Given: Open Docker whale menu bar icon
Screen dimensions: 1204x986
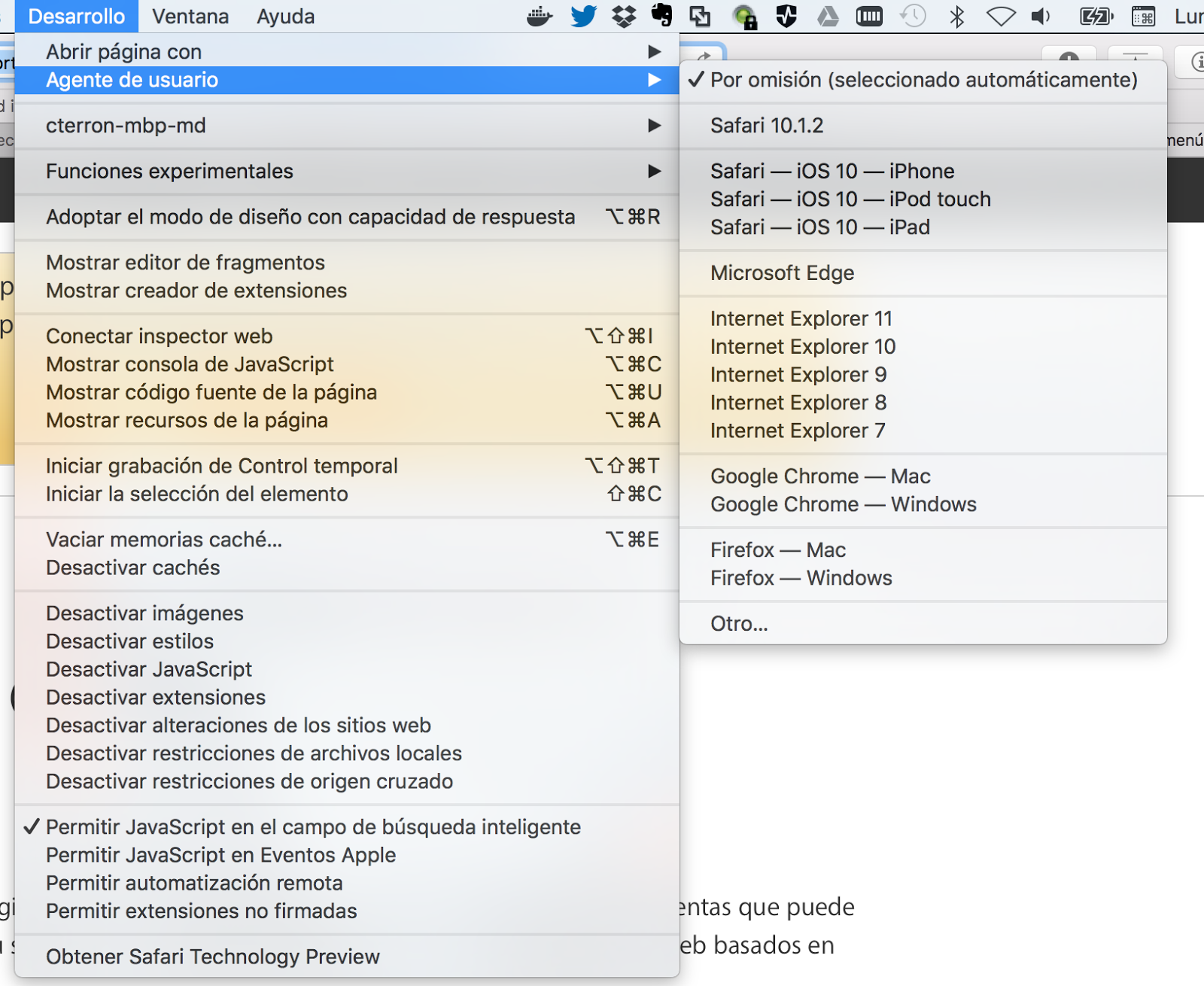Looking at the screenshot, I should pyautogui.click(x=540, y=16).
